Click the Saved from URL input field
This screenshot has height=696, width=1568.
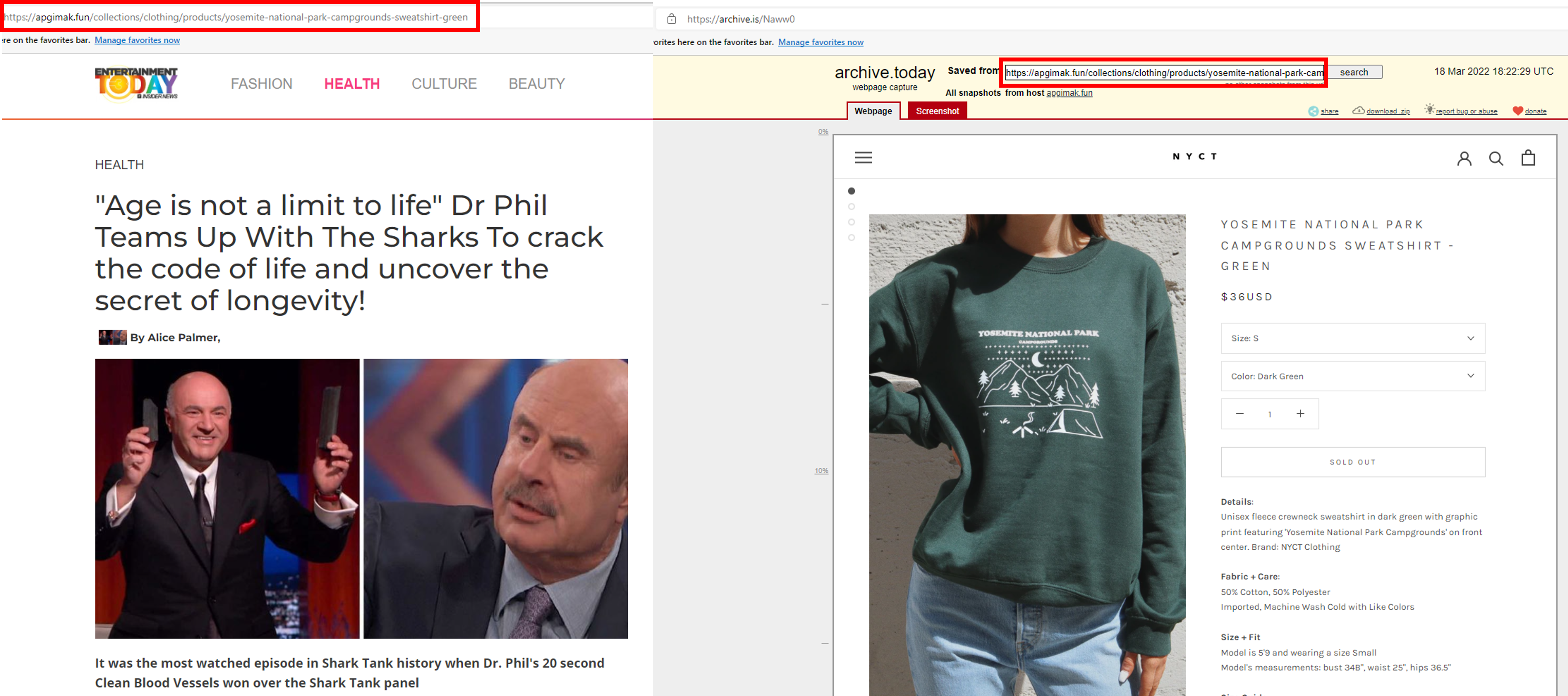pos(1164,73)
